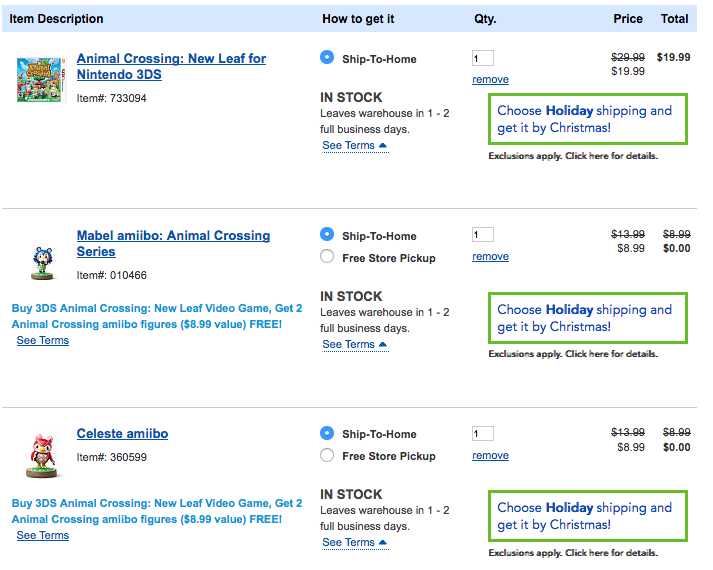The width and height of the screenshot is (713, 570).
Task: Remove Animal Crossing New Leaf from cart
Action: point(490,80)
